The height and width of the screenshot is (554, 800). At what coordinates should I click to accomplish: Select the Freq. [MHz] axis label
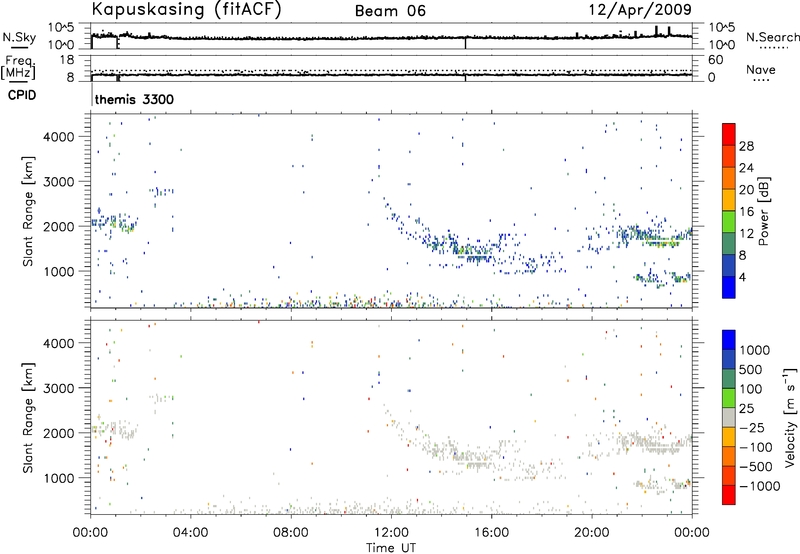18,67
